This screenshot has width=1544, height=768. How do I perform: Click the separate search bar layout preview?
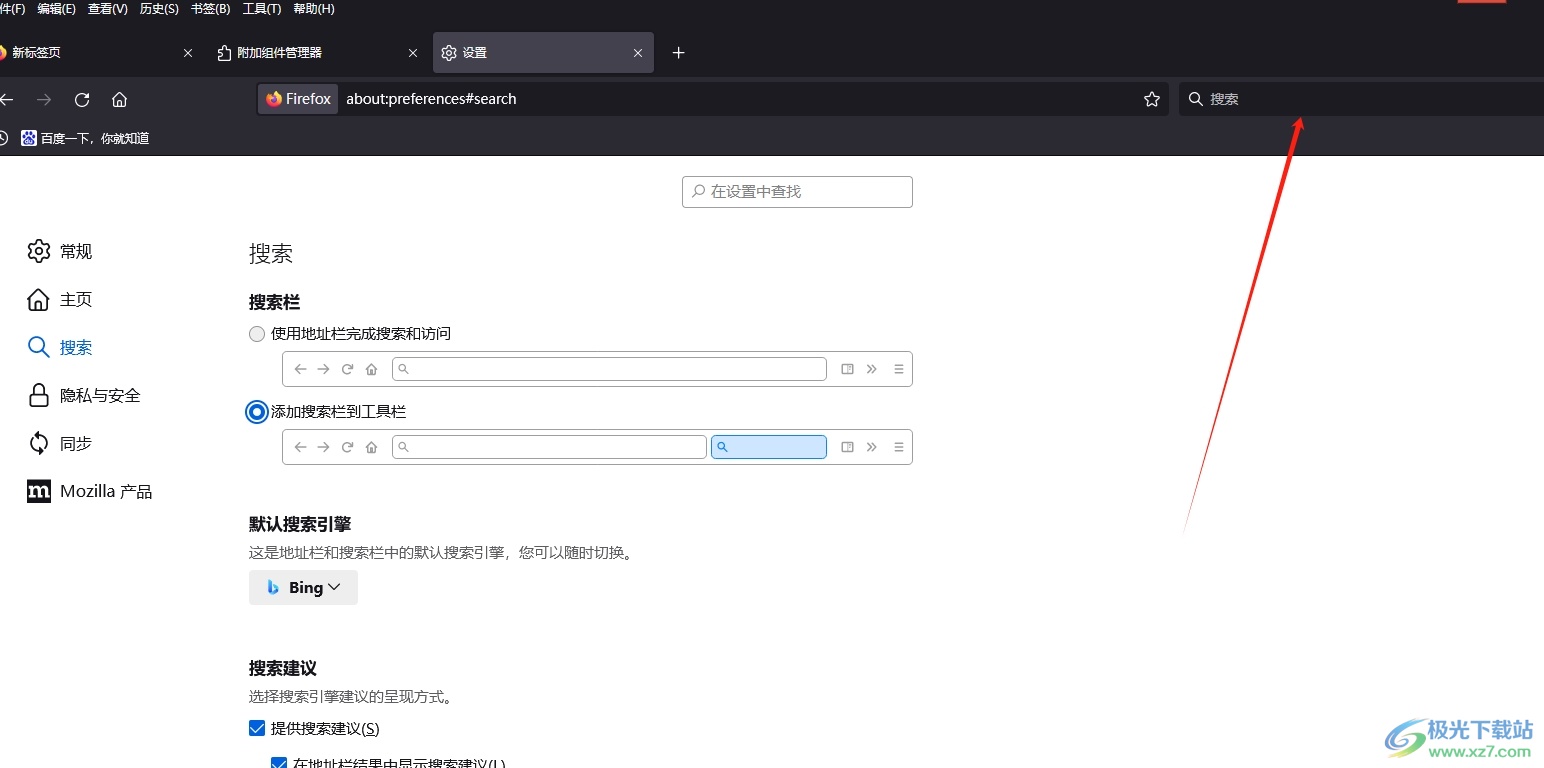(597, 447)
